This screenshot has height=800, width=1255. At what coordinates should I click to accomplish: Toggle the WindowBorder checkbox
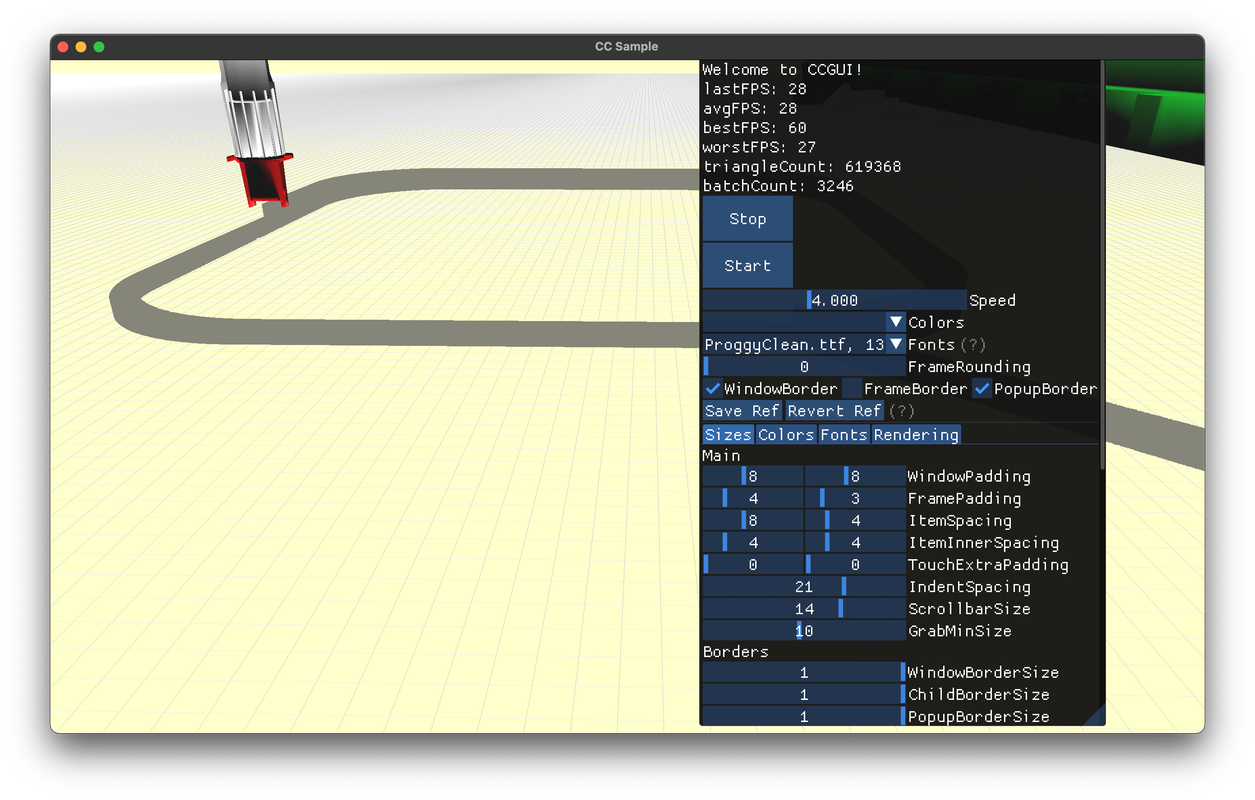tap(713, 388)
